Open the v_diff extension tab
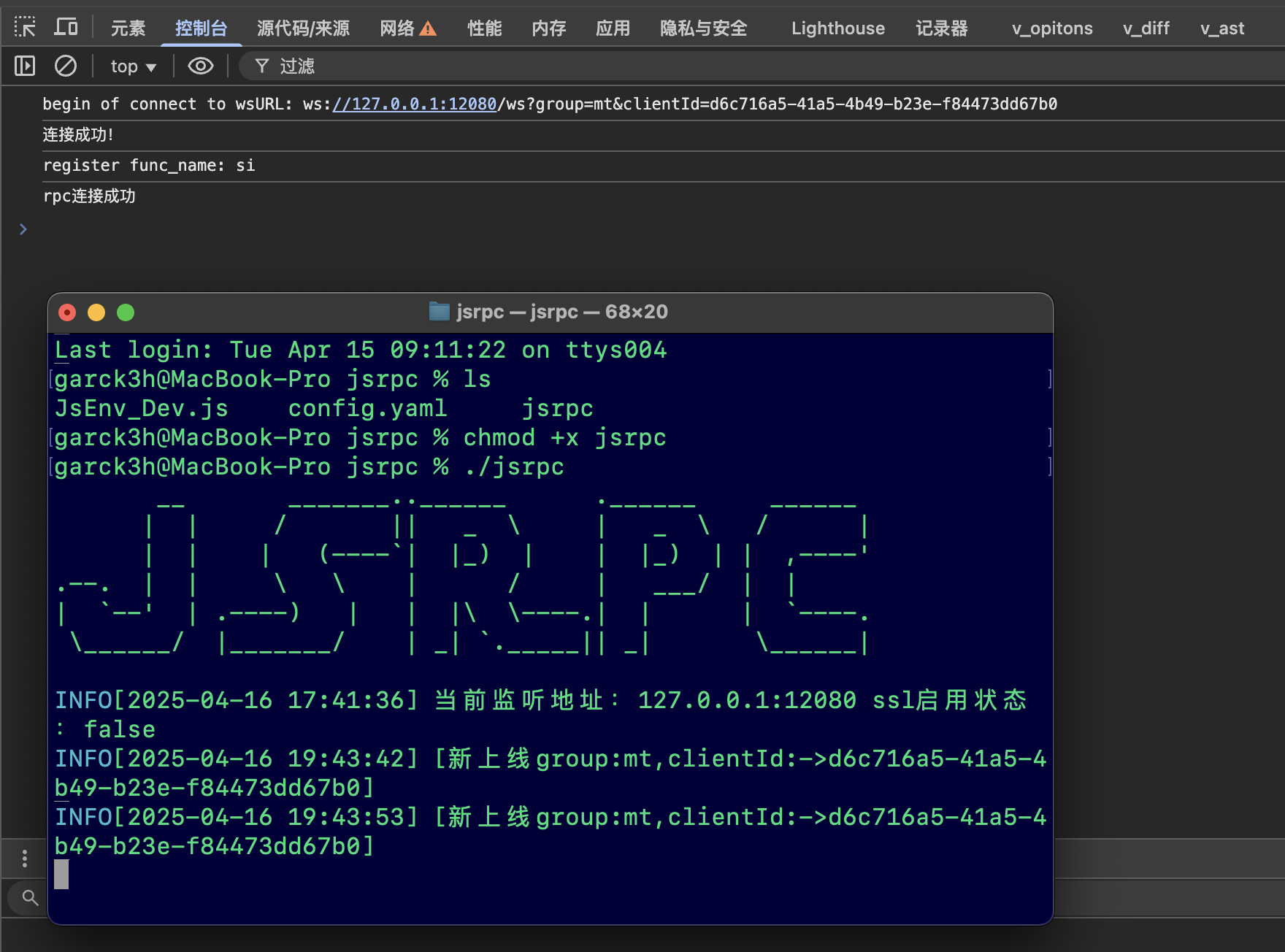 click(x=1146, y=28)
